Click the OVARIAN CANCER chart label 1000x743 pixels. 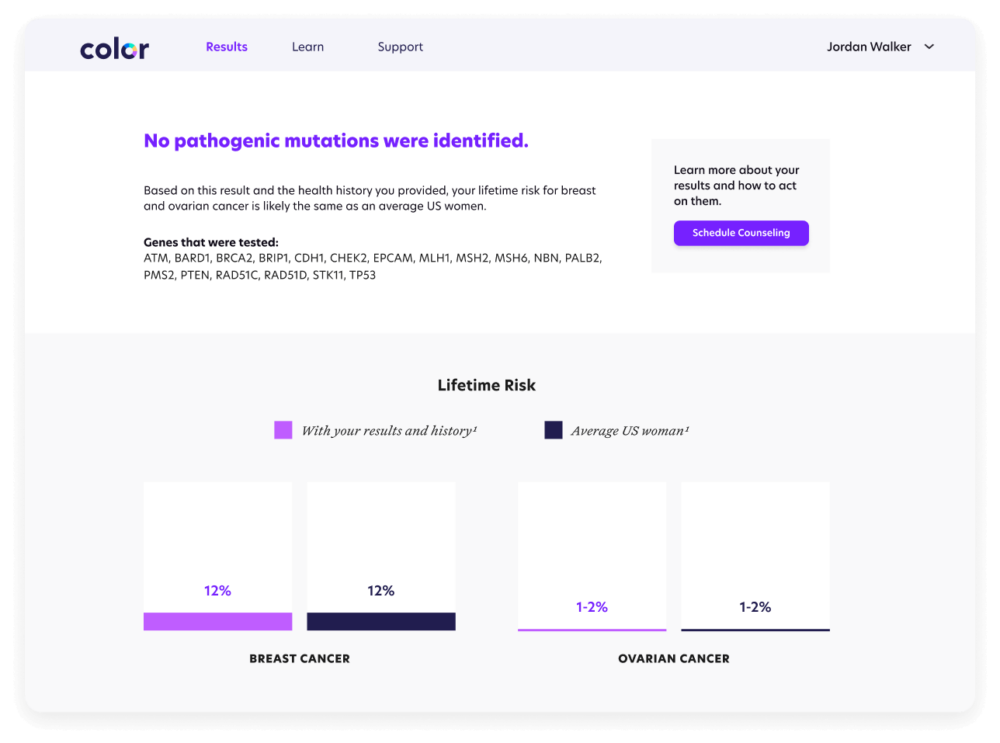pyautogui.click(x=673, y=658)
